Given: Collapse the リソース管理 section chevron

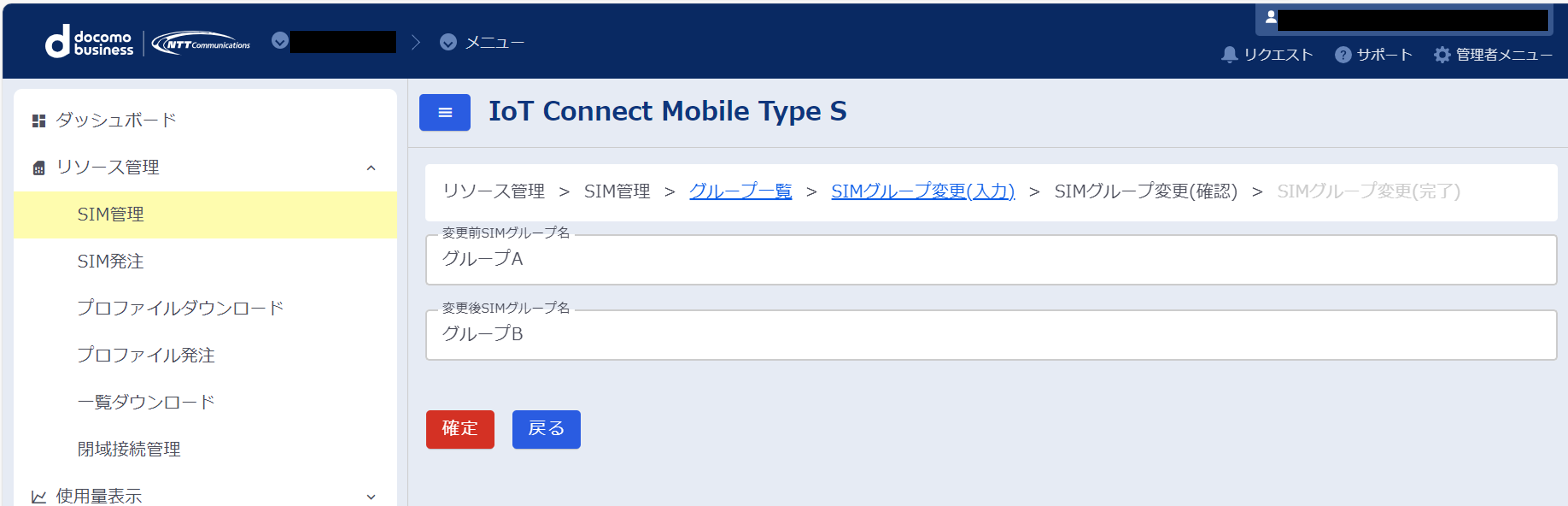Looking at the screenshot, I should (371, 168).
